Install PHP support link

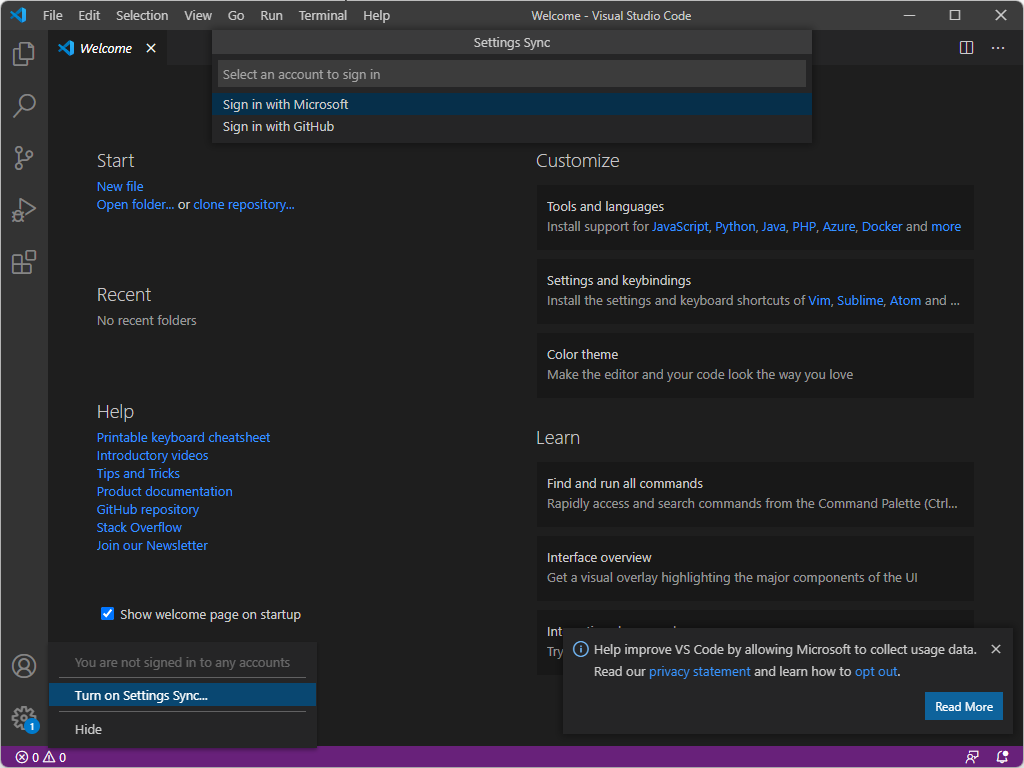[804, 227]
